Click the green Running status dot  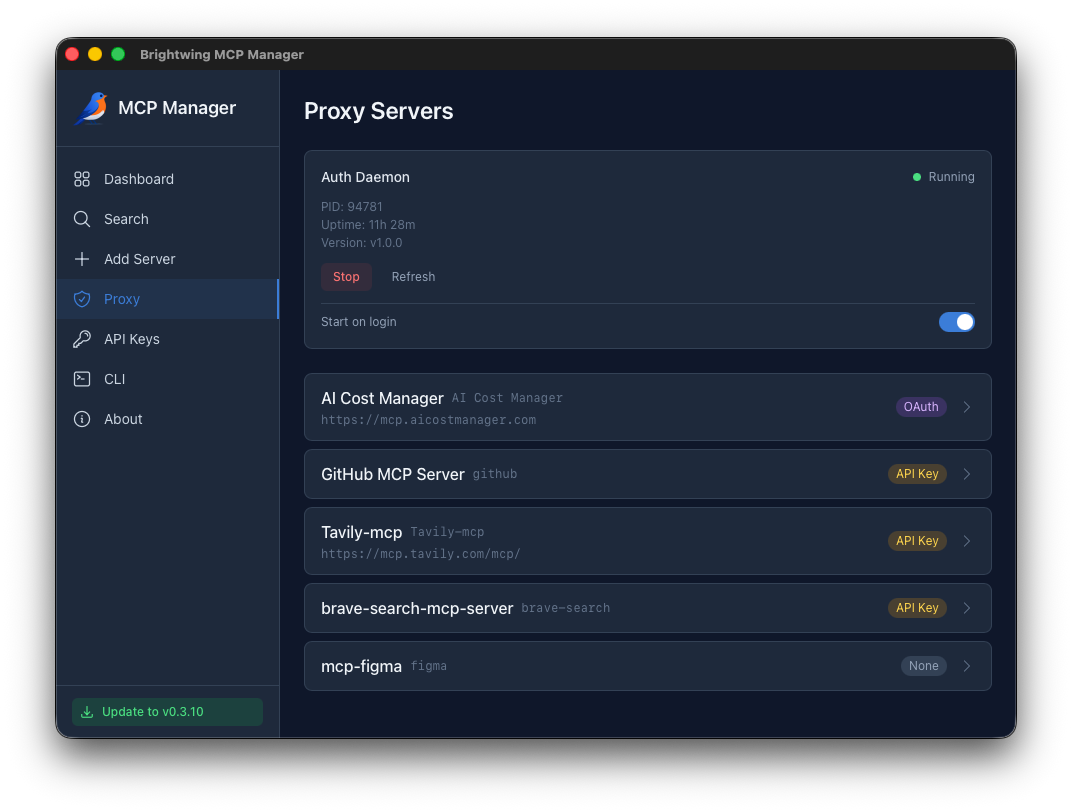tap(916, 176)
